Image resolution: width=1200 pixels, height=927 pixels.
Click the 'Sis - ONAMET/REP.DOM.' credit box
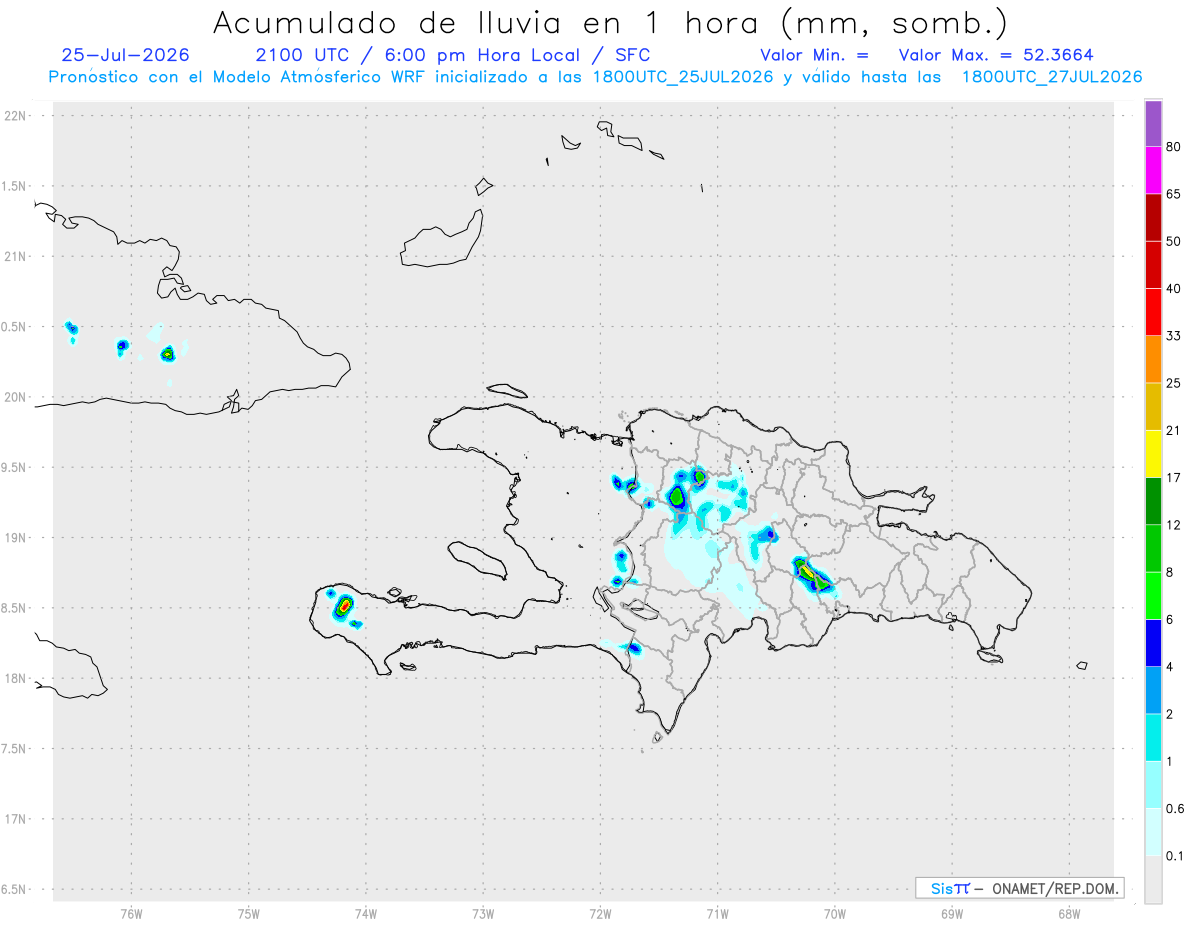(1020, 888)
